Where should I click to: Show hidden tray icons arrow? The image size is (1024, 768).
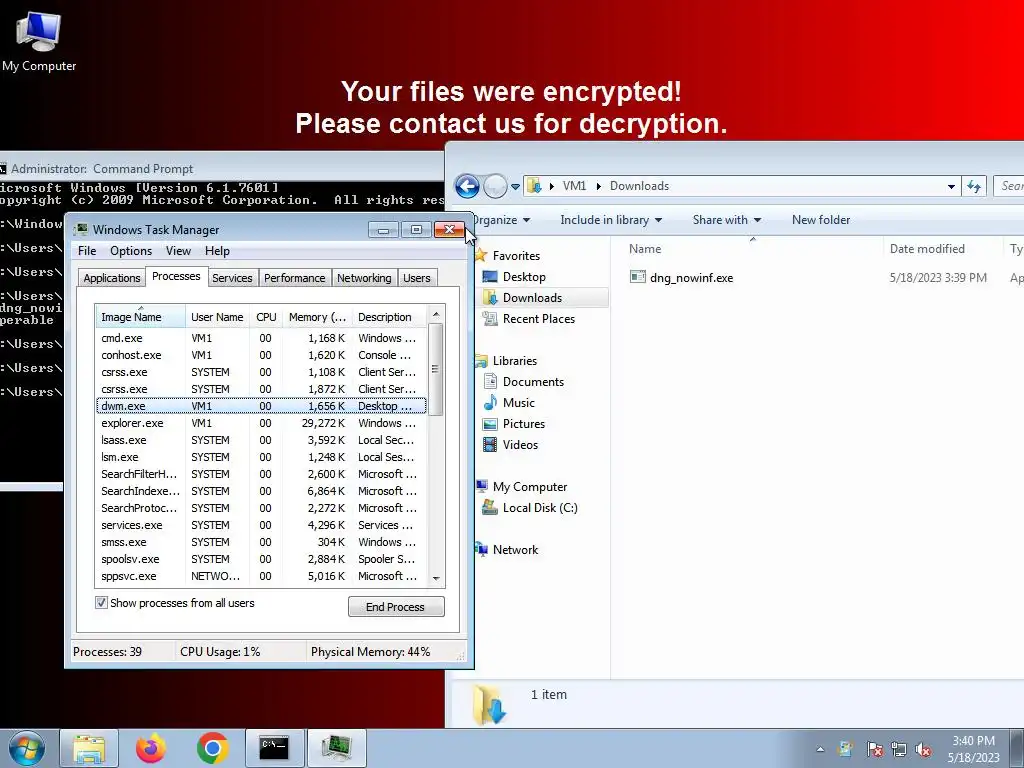point(820,750)
